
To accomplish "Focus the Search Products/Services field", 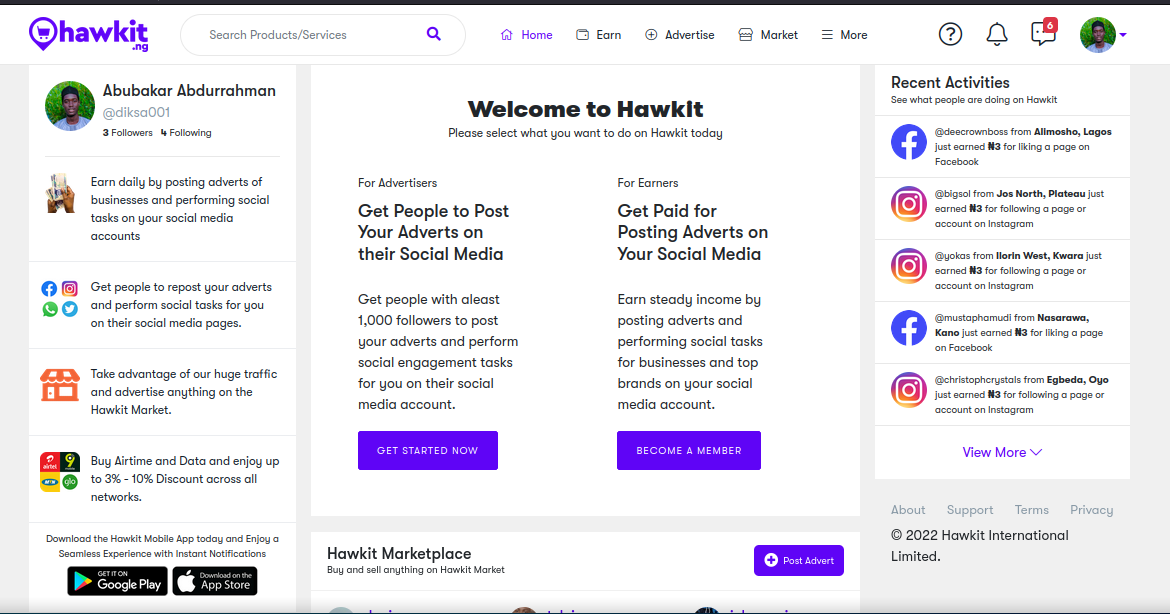I will (310, 35).
